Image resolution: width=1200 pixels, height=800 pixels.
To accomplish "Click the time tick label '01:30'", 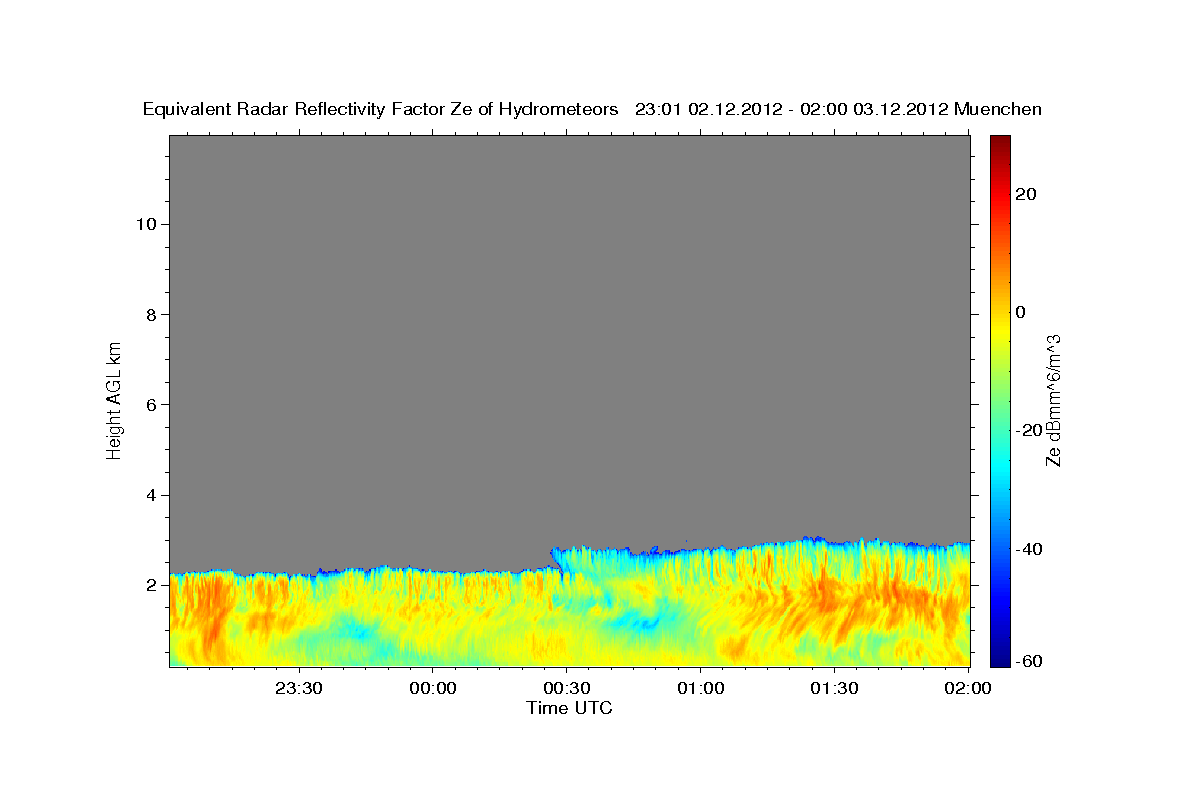I will 834,688.
